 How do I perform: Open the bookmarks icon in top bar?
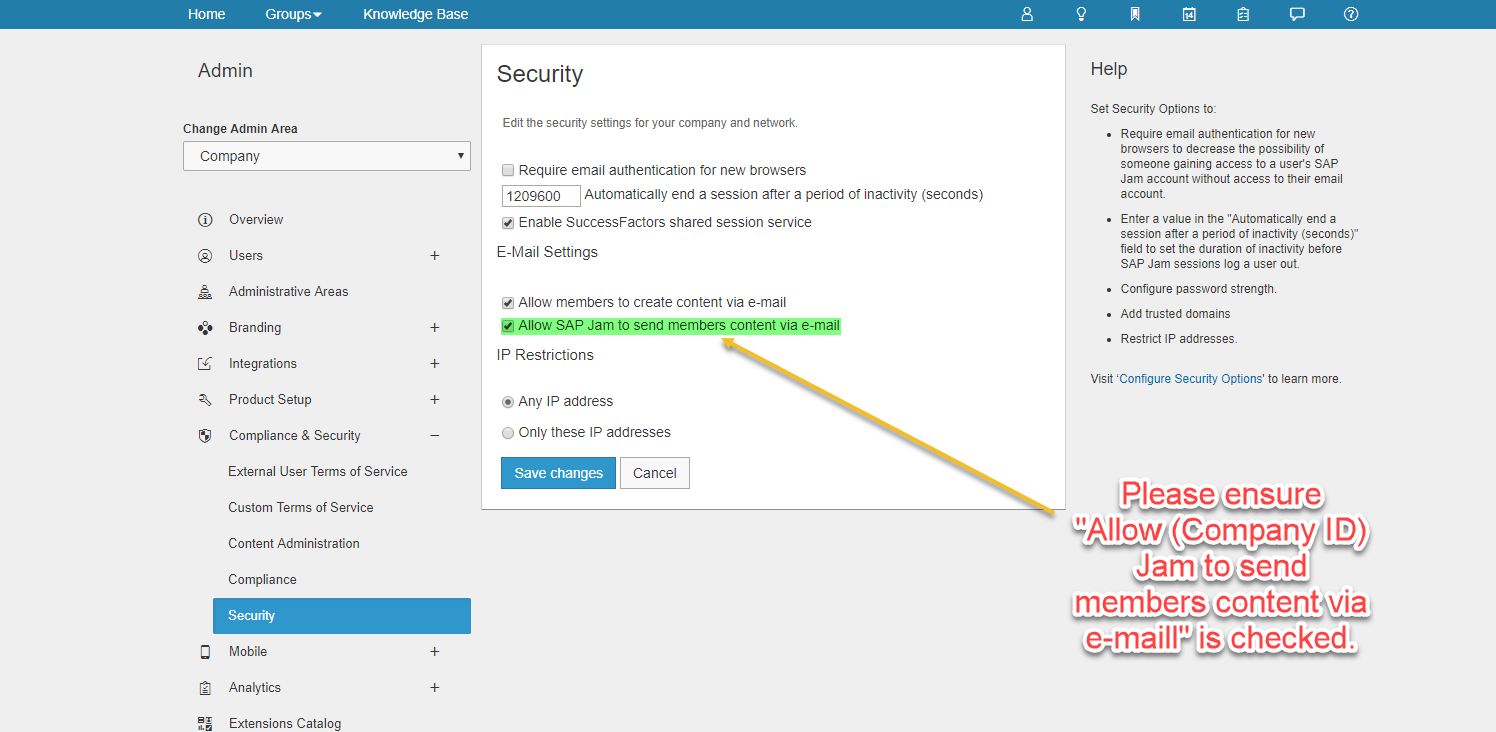pos(1135,14)
